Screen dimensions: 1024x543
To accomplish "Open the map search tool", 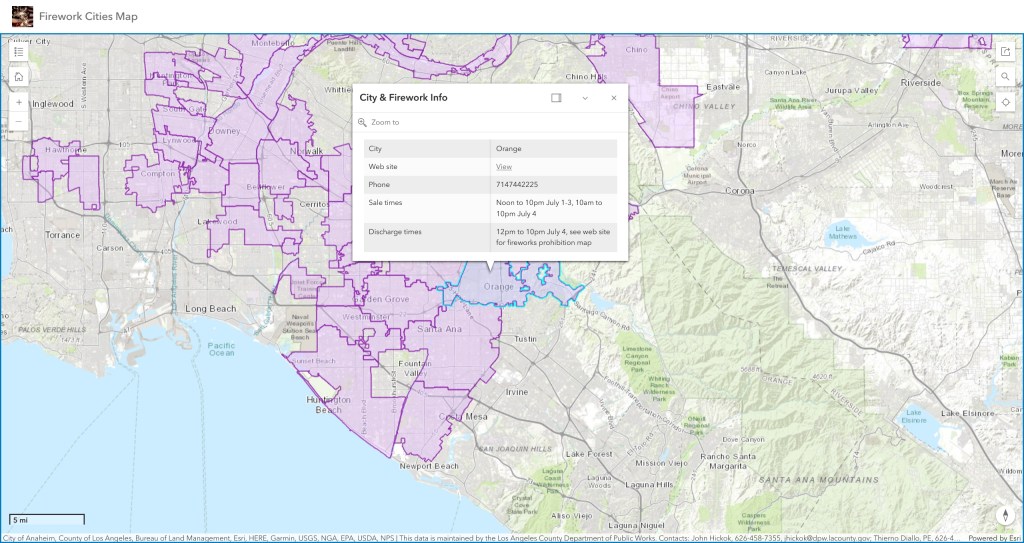I will 1005,76.
